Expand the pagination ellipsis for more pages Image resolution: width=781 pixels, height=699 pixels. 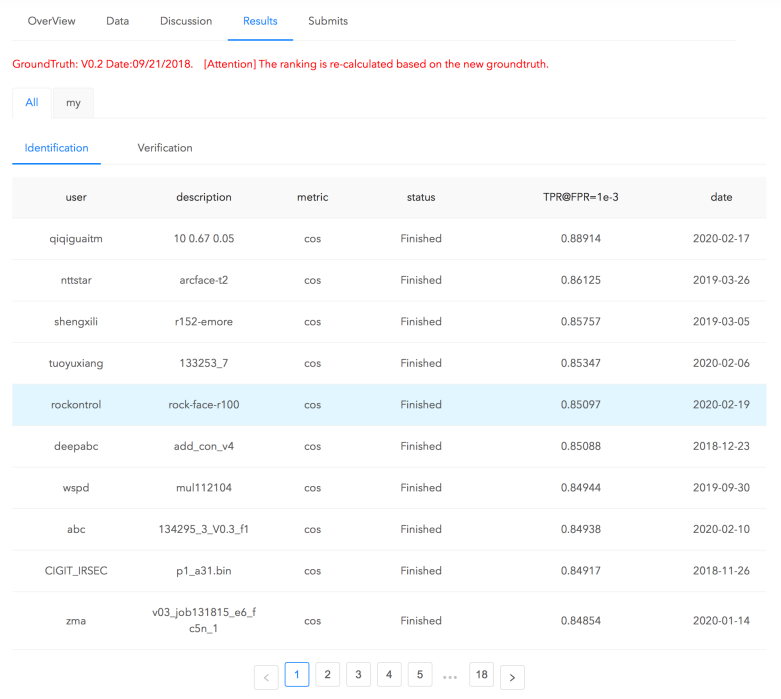coord(450,677)
